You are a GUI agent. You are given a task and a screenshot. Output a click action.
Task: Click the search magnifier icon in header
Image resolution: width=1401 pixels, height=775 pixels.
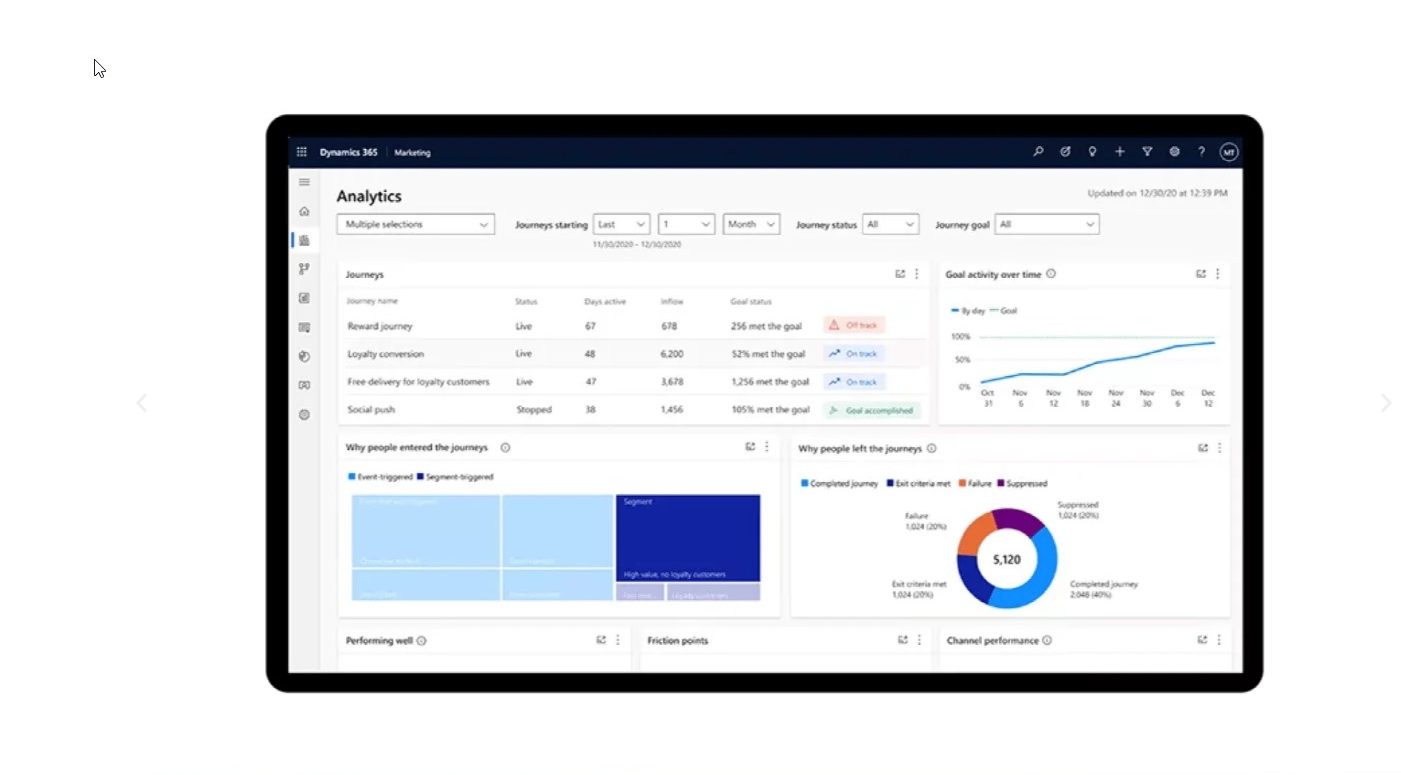click(x=1038, y=152)
